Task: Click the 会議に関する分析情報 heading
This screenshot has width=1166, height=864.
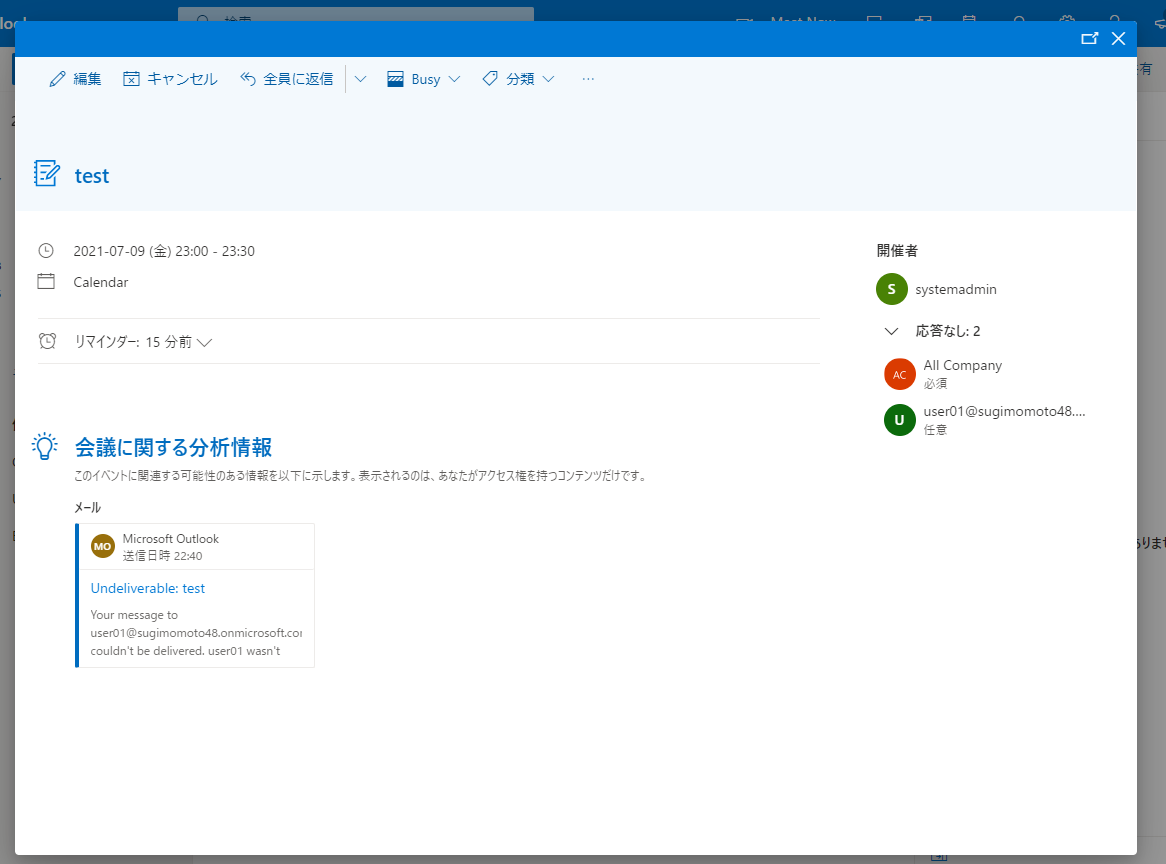Action: point(173,448)
